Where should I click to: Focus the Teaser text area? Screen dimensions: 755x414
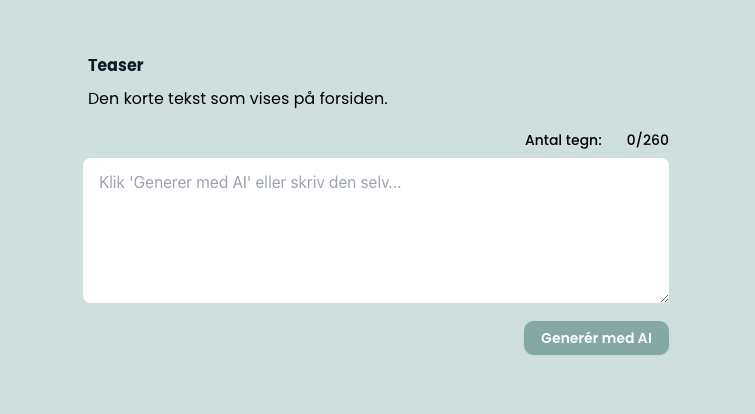(x=375, y=230)
